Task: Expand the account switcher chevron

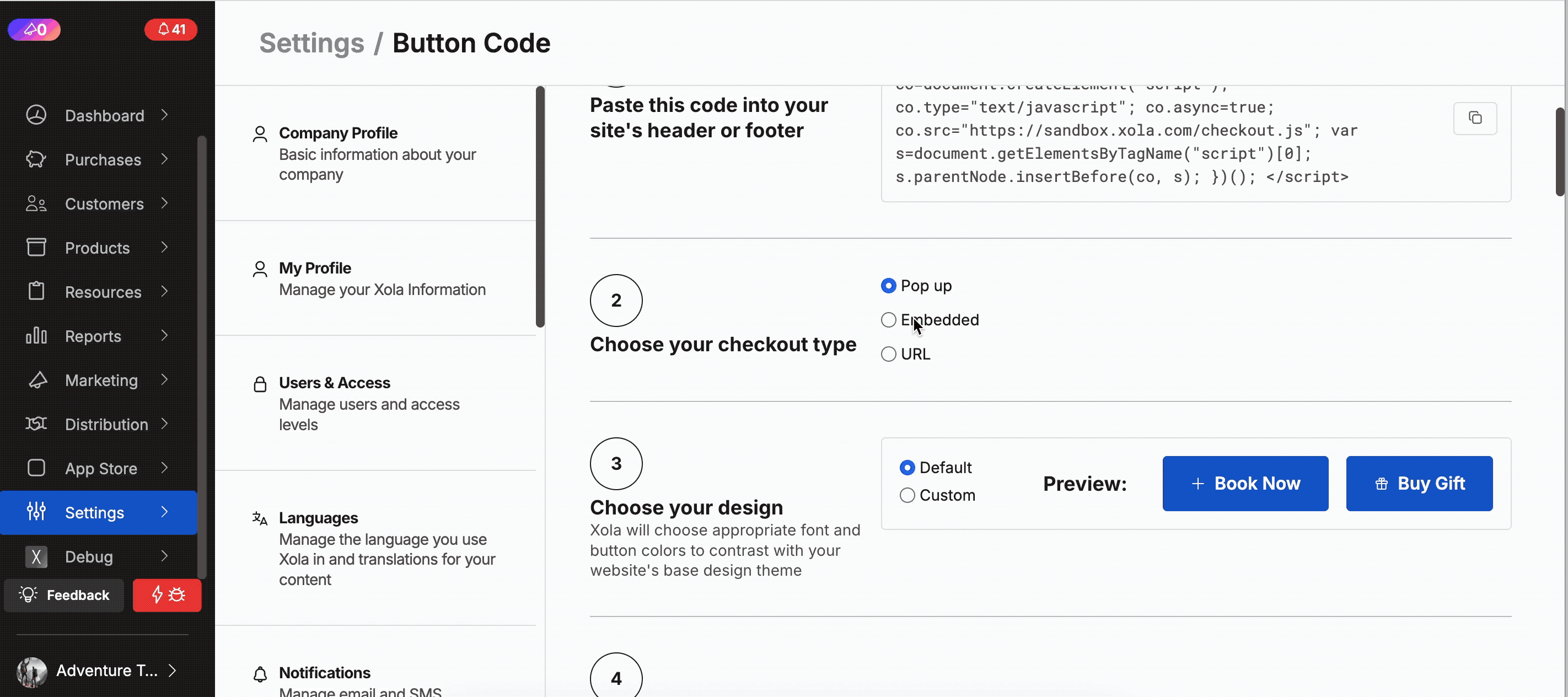Action: click(x=172, y=671)
